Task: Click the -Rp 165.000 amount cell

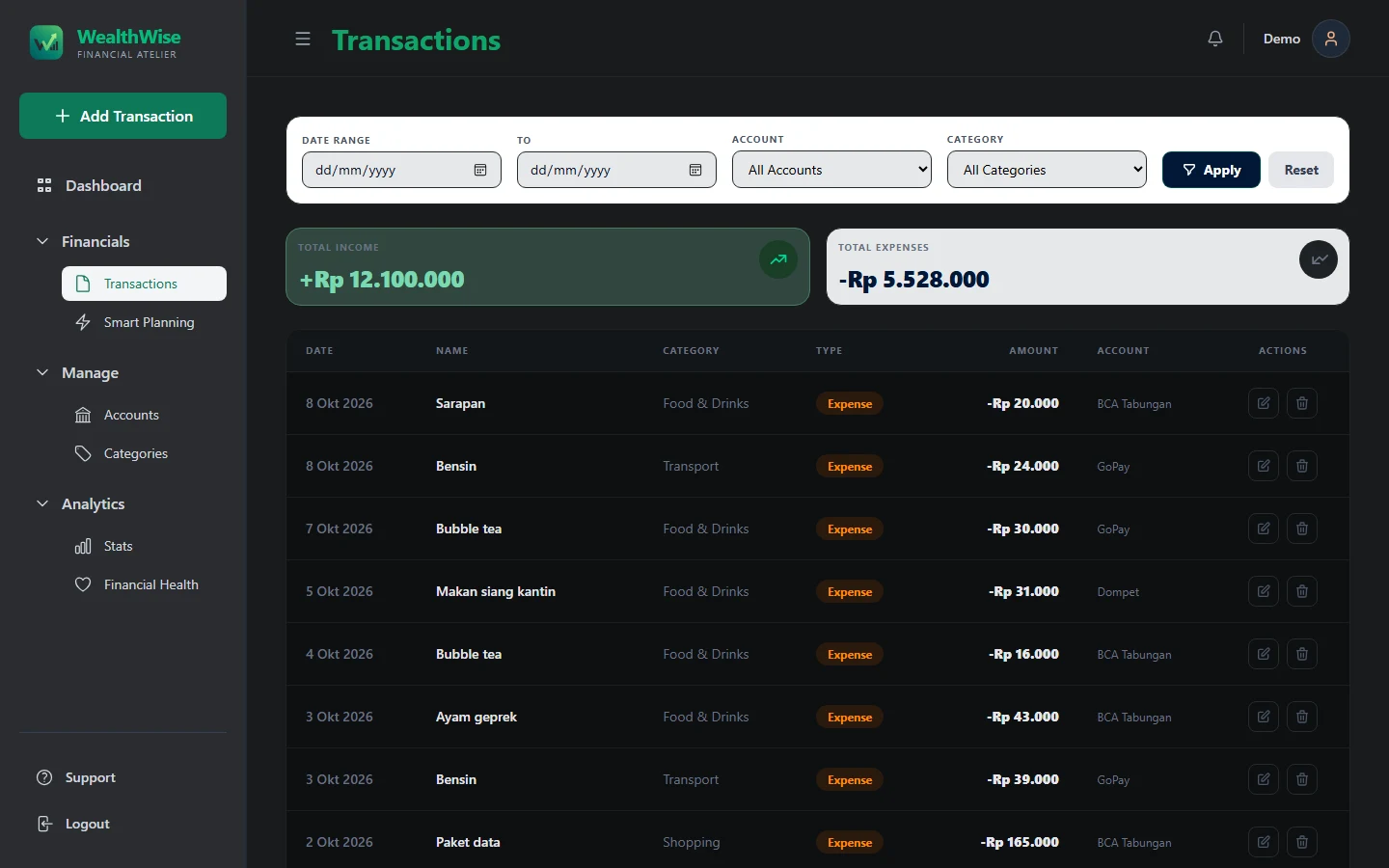Action: [1020, 842]
